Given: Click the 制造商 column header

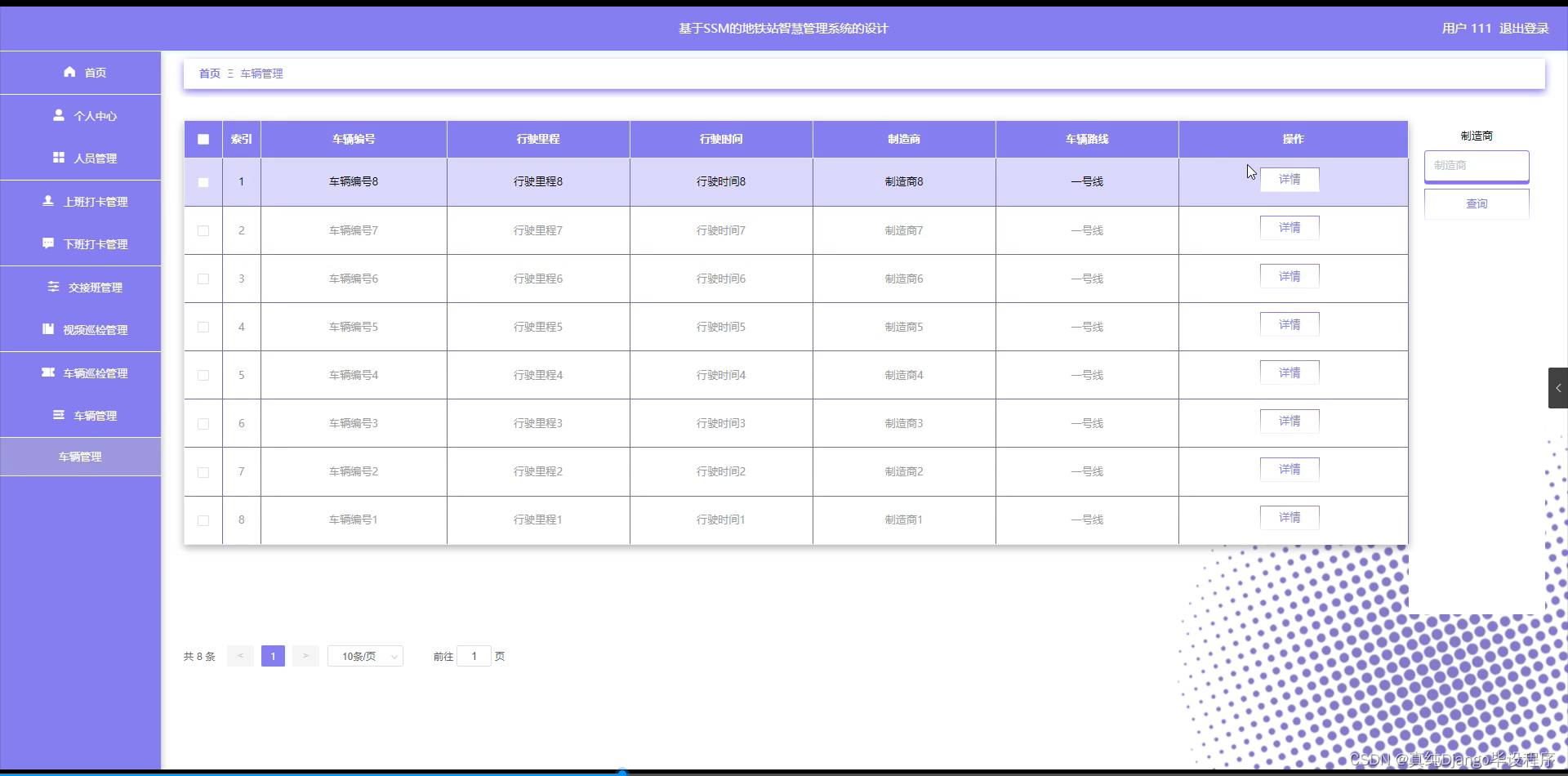Looking at the screenshot, I should click(904, 139).
